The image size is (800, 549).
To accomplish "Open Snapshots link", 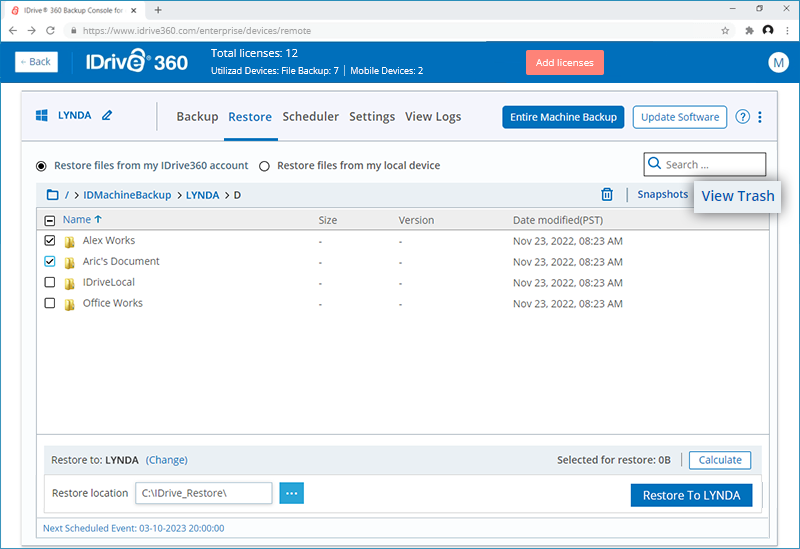I will (x=663, y=194).
